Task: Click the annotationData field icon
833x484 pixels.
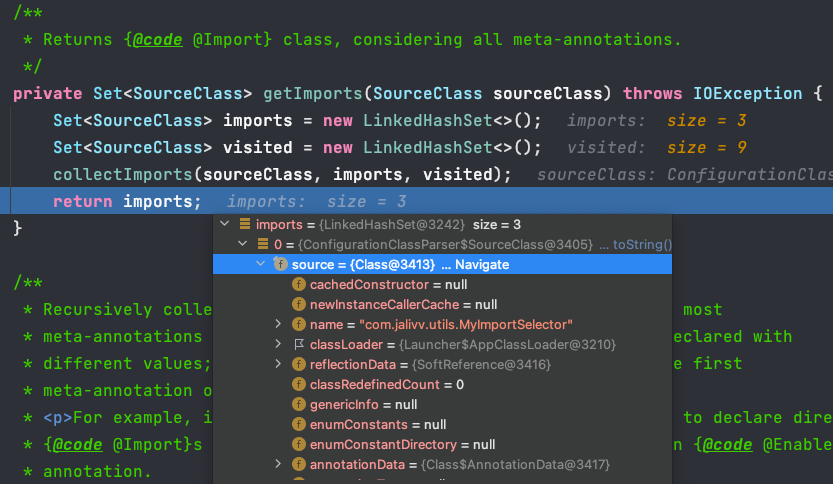Action: (299, 464)
